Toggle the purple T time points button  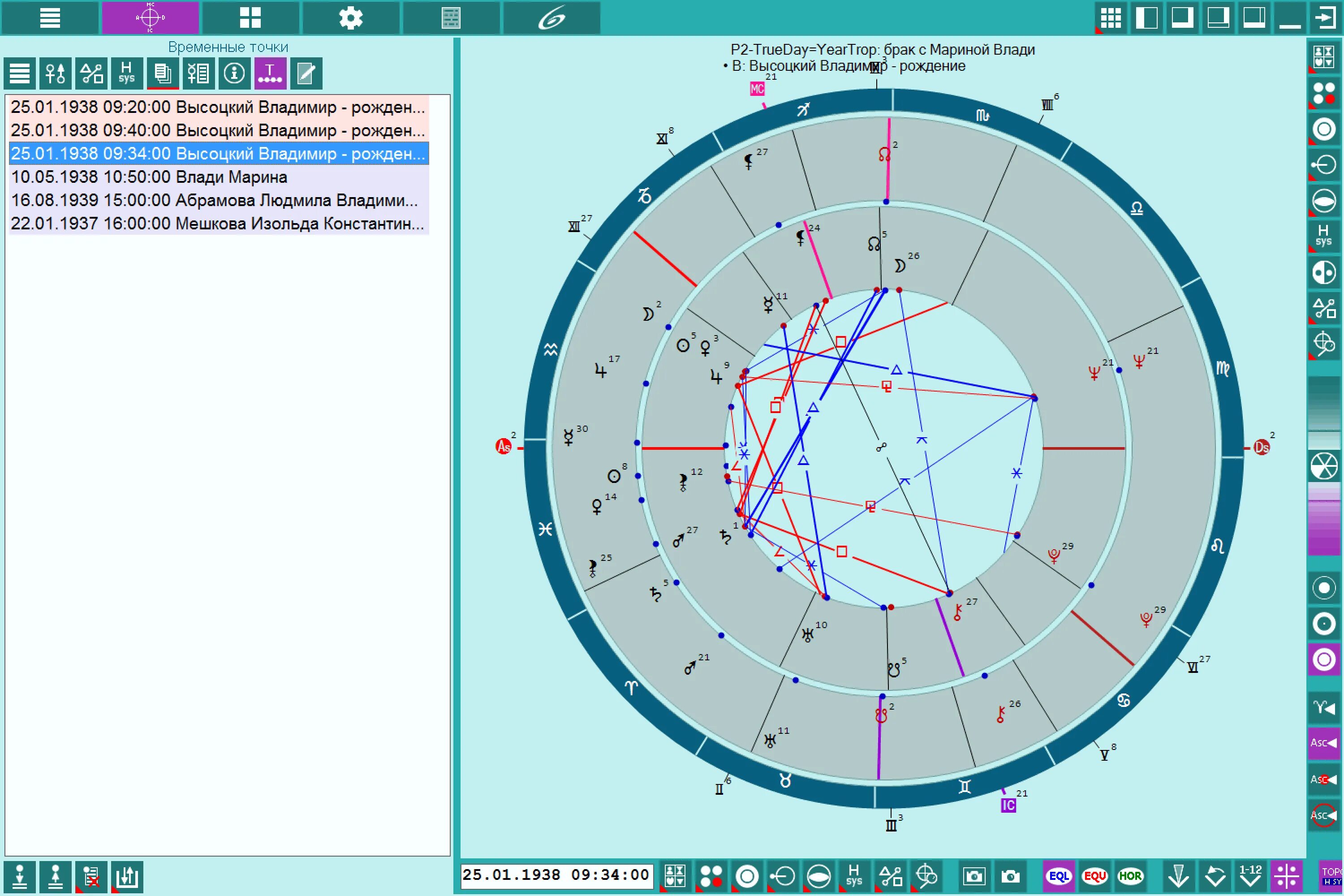pyautogui.click(x=270, y=74)
